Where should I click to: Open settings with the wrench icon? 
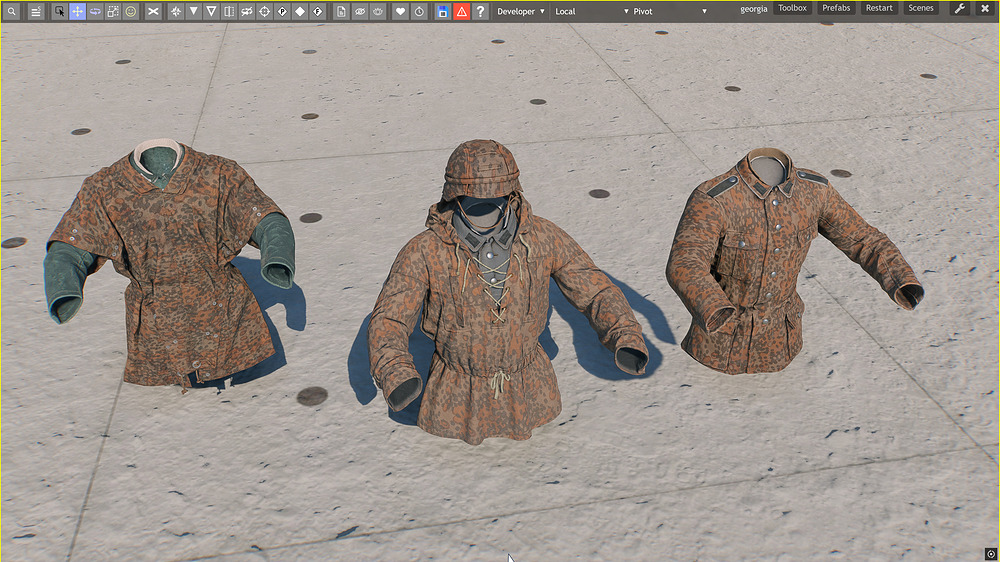click(960, 8)
